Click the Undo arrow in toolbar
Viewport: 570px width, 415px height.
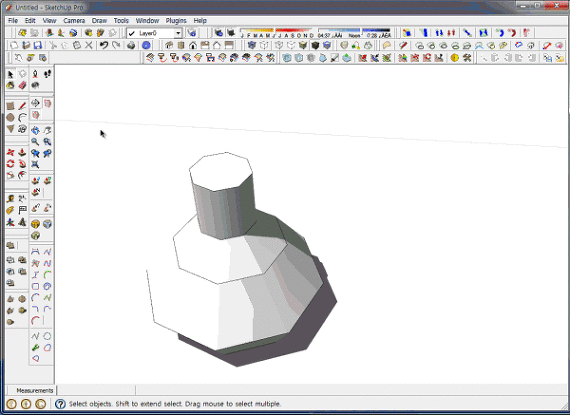click(104, 45)
